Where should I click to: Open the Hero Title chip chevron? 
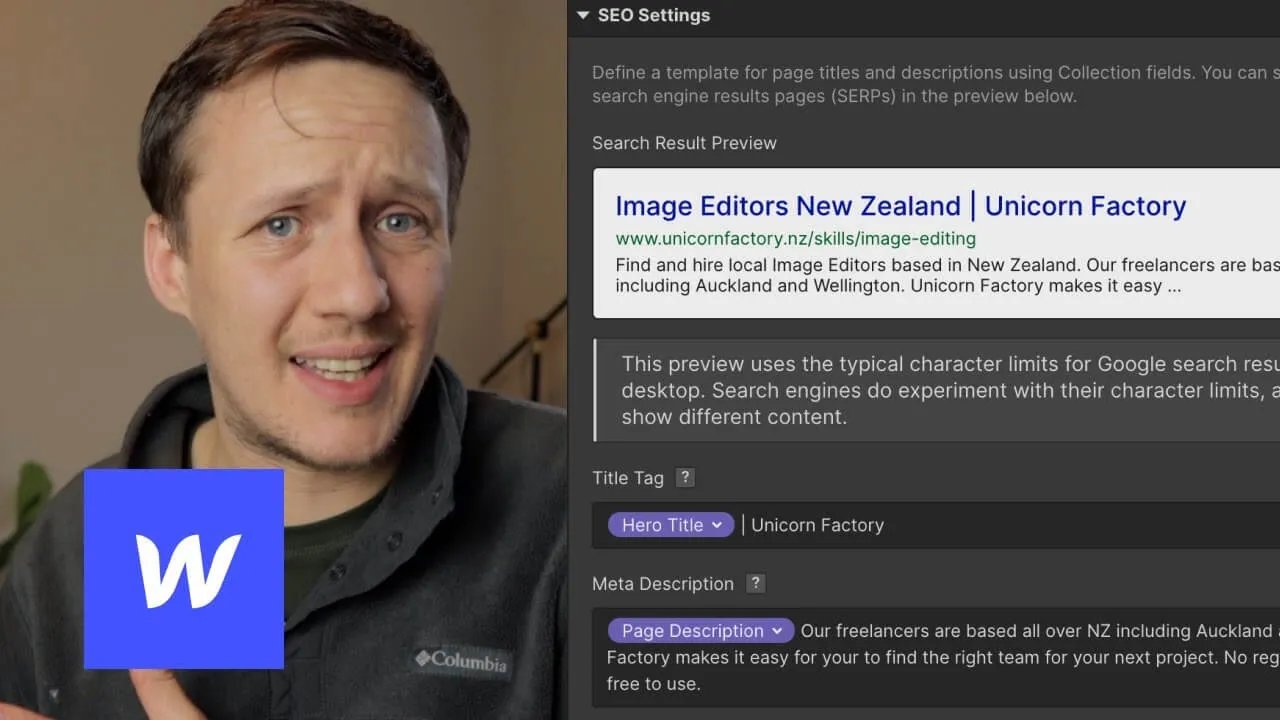pyautogui.click(x=717, y=525)
